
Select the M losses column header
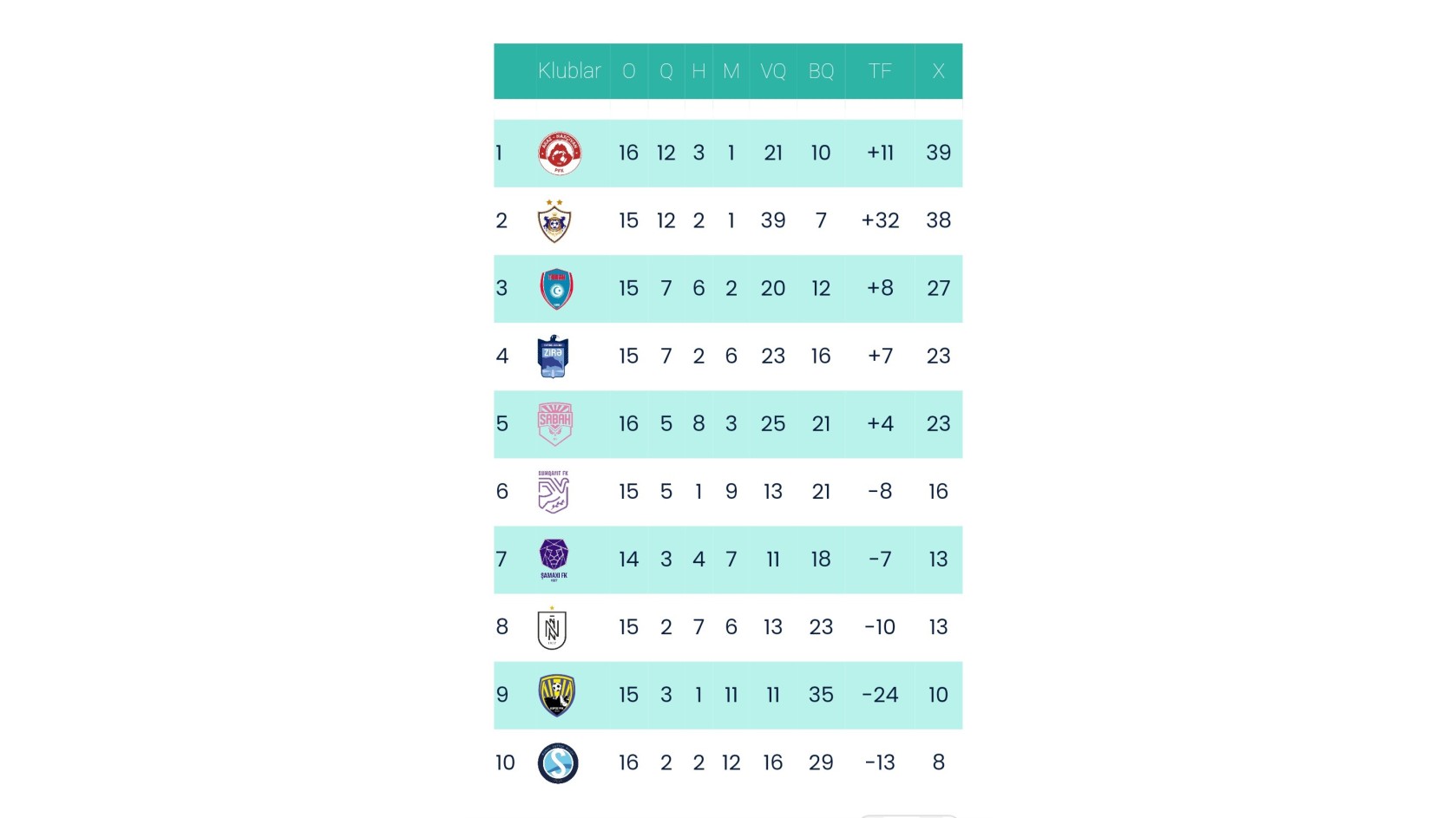(x=731, y=71)
